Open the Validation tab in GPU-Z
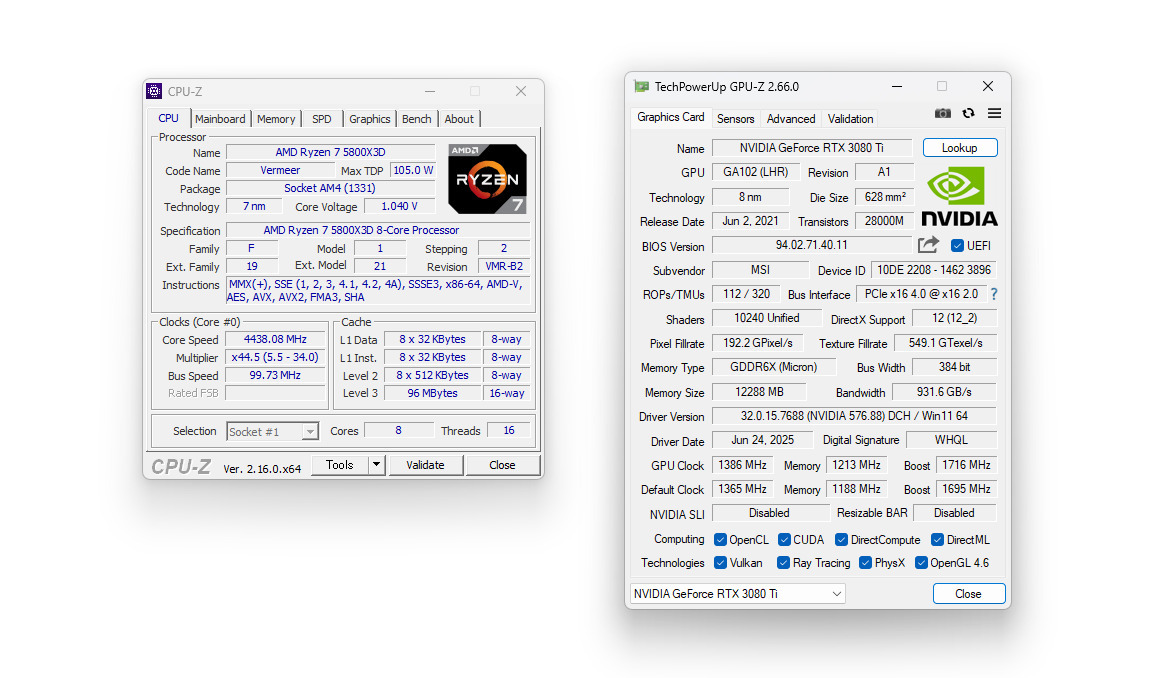Viewport: 1149px width, 678px height. (851, 119)
